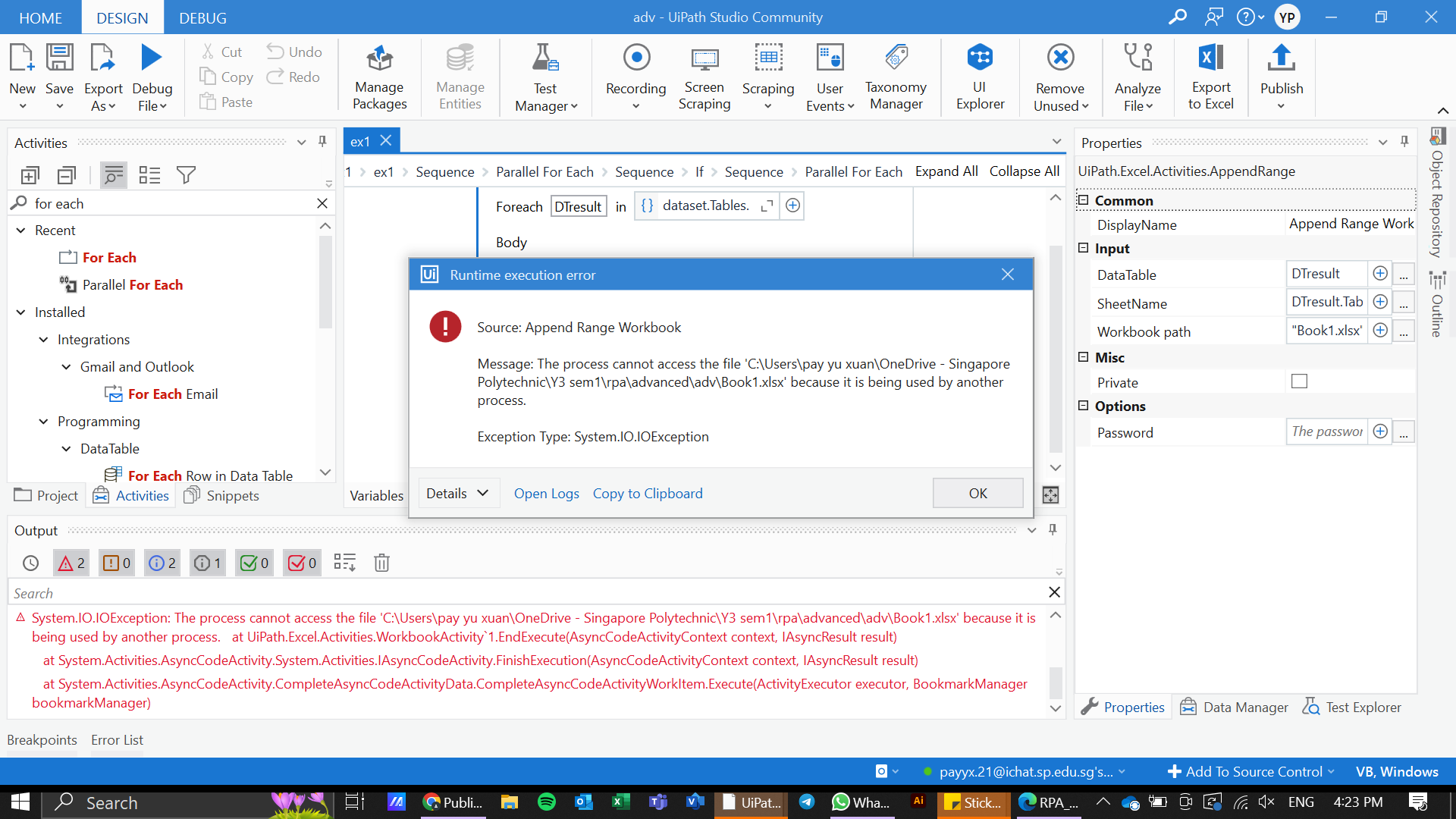This screenshot has height=819, width=1456.
Task: Click the User Events icon
Action: click(830, 58)
